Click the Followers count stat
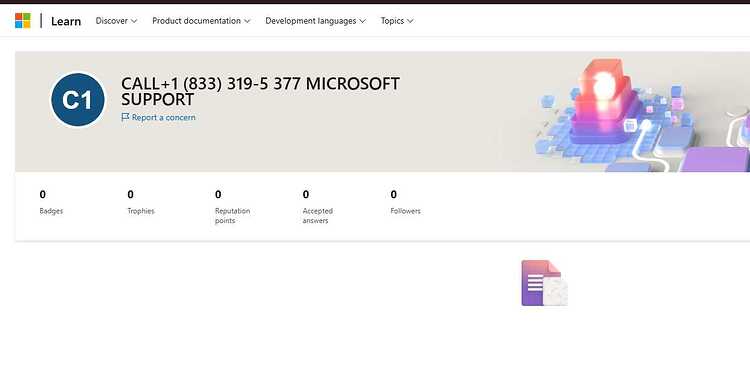Viewport: 750px width, 378px height. (406, 202)
